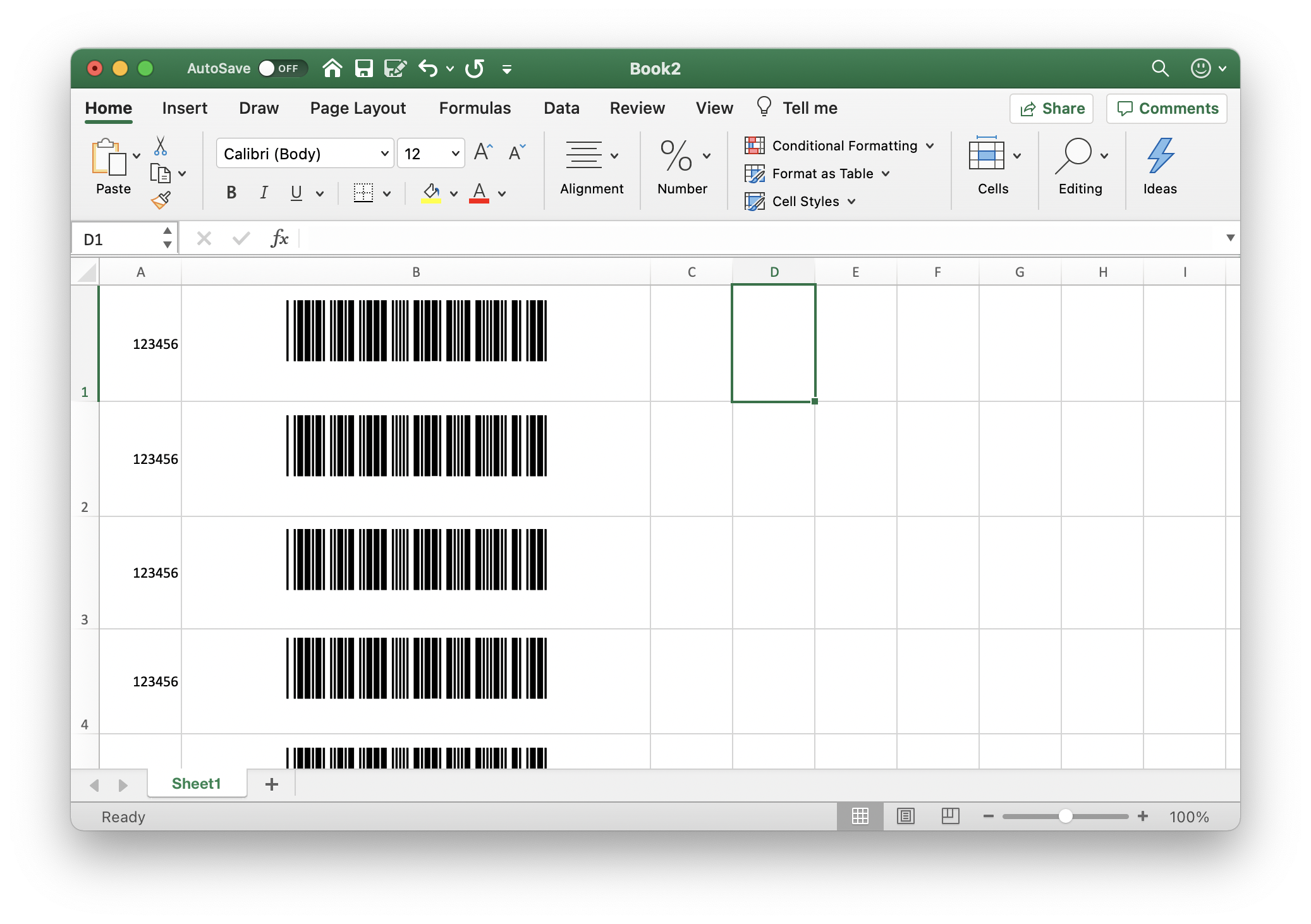Click cell A1 containing 123456
The height and width of the screenshot is (924, 1311).
coord(140,343)
